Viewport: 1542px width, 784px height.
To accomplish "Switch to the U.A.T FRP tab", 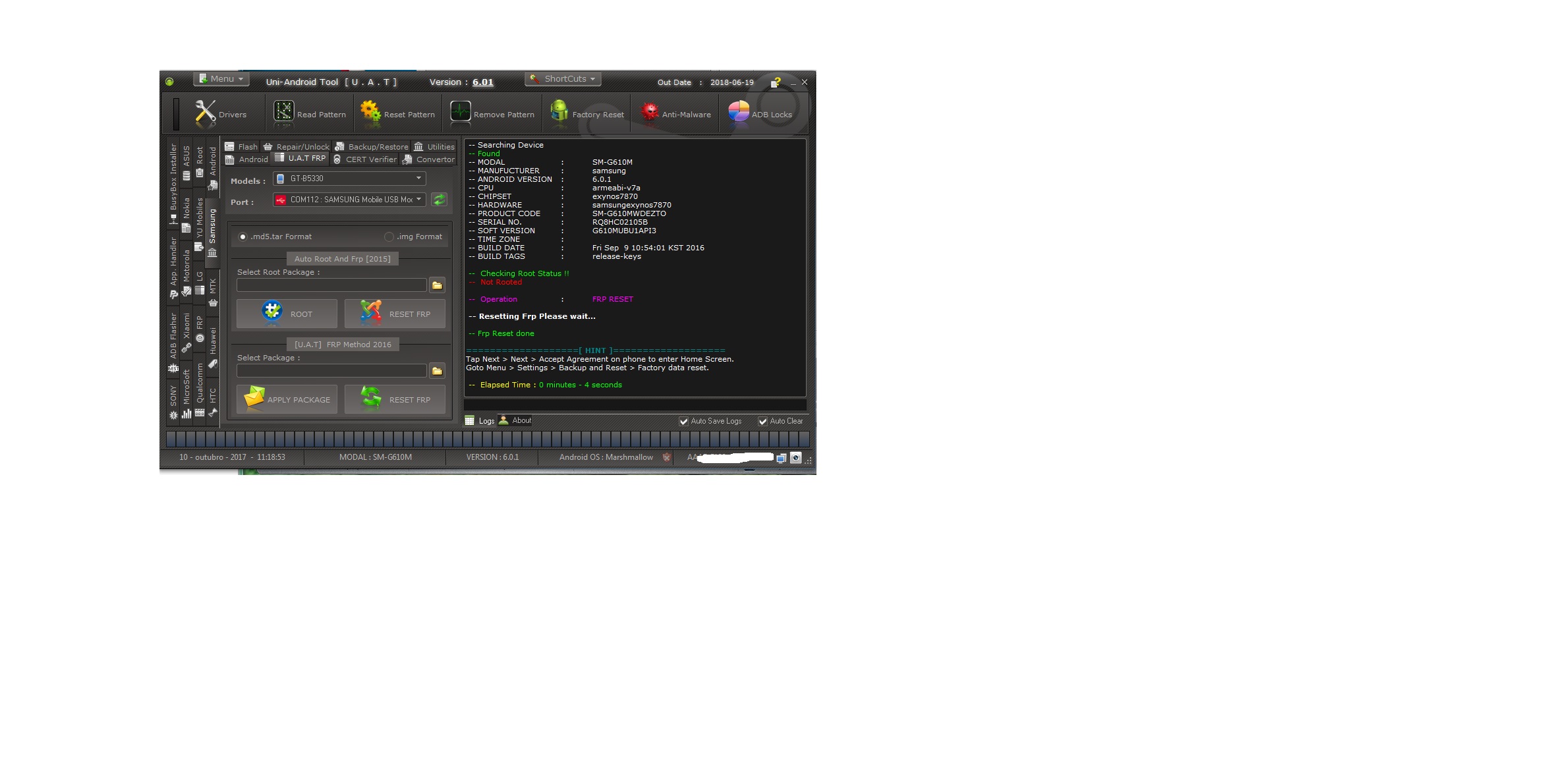I will click(300, 158).
